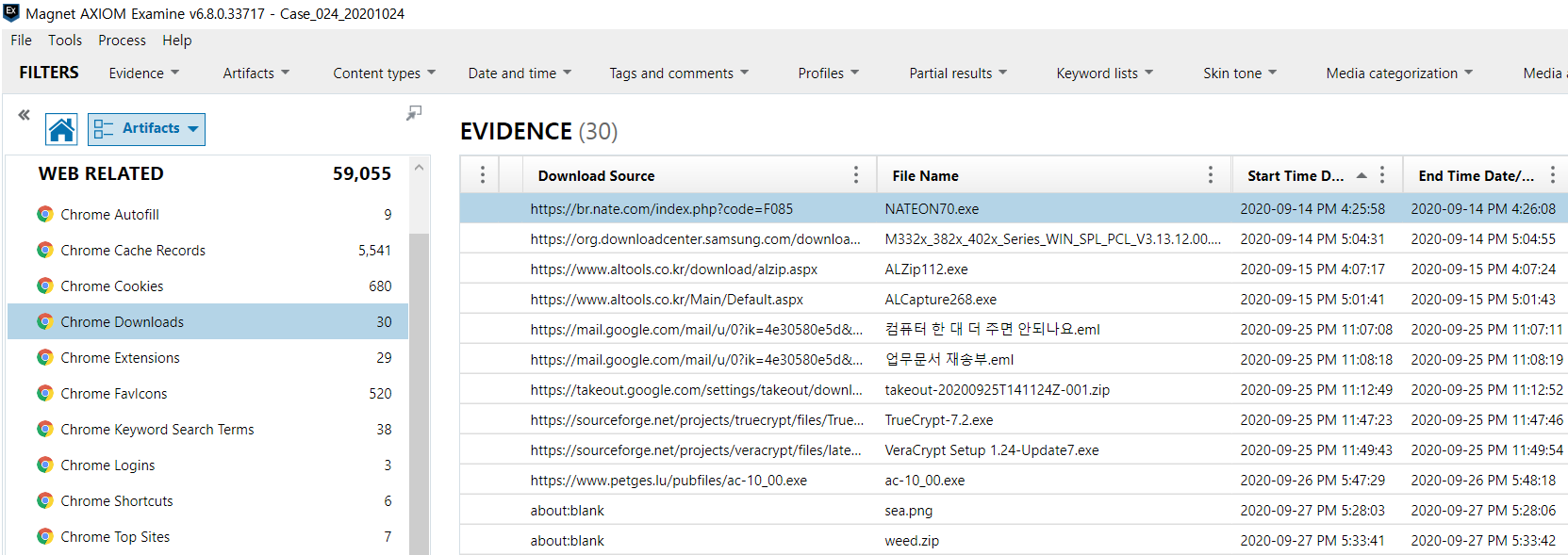Expand the Date and time filter dropdown
The image size is (1568, 555).
520,73
